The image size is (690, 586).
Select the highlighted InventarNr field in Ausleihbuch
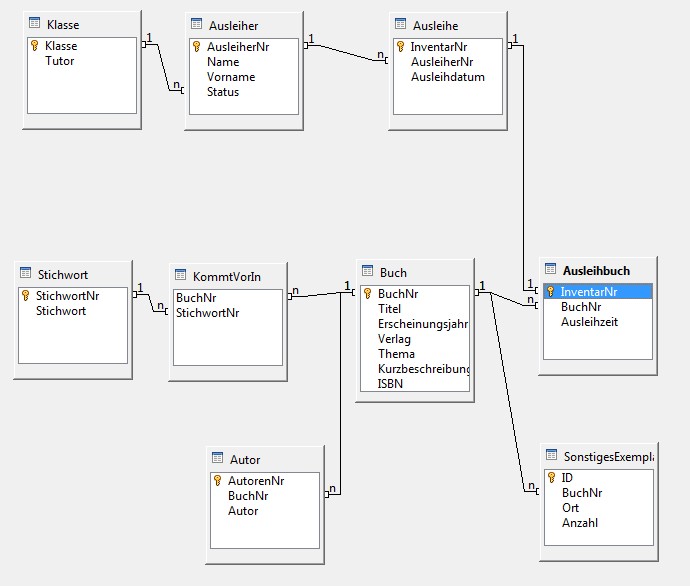click(x=588, y=292)
